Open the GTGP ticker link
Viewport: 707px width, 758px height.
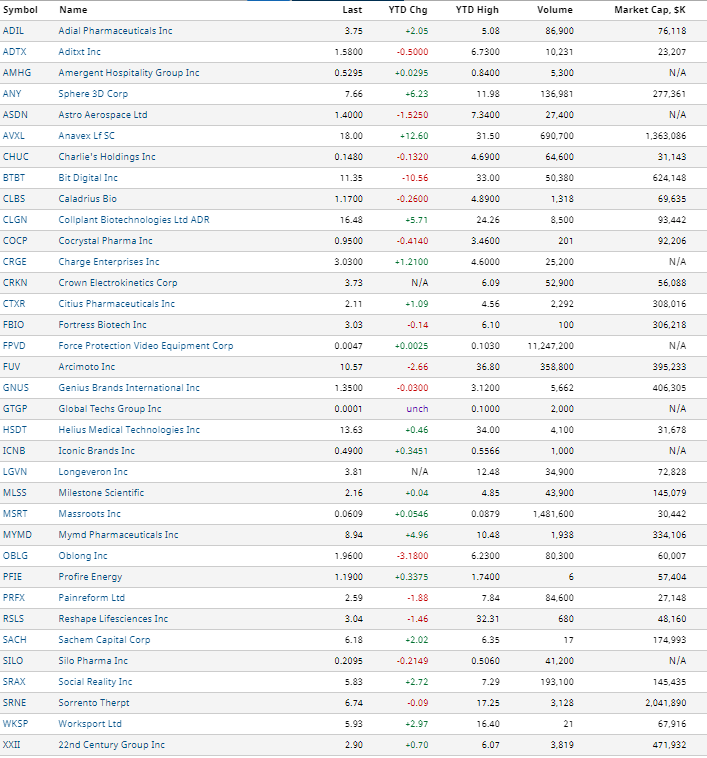15,409
